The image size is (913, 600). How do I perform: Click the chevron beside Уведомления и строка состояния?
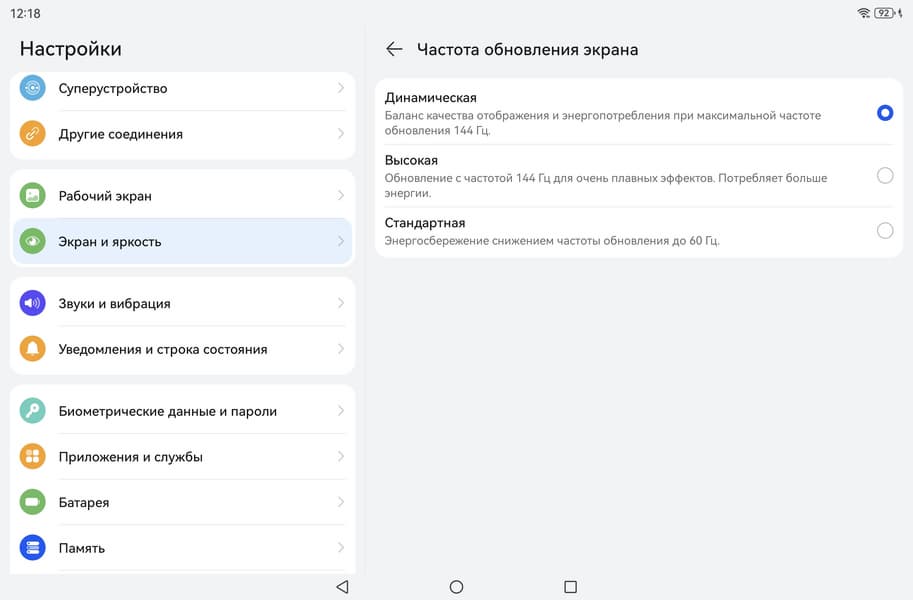coord(341,349)
